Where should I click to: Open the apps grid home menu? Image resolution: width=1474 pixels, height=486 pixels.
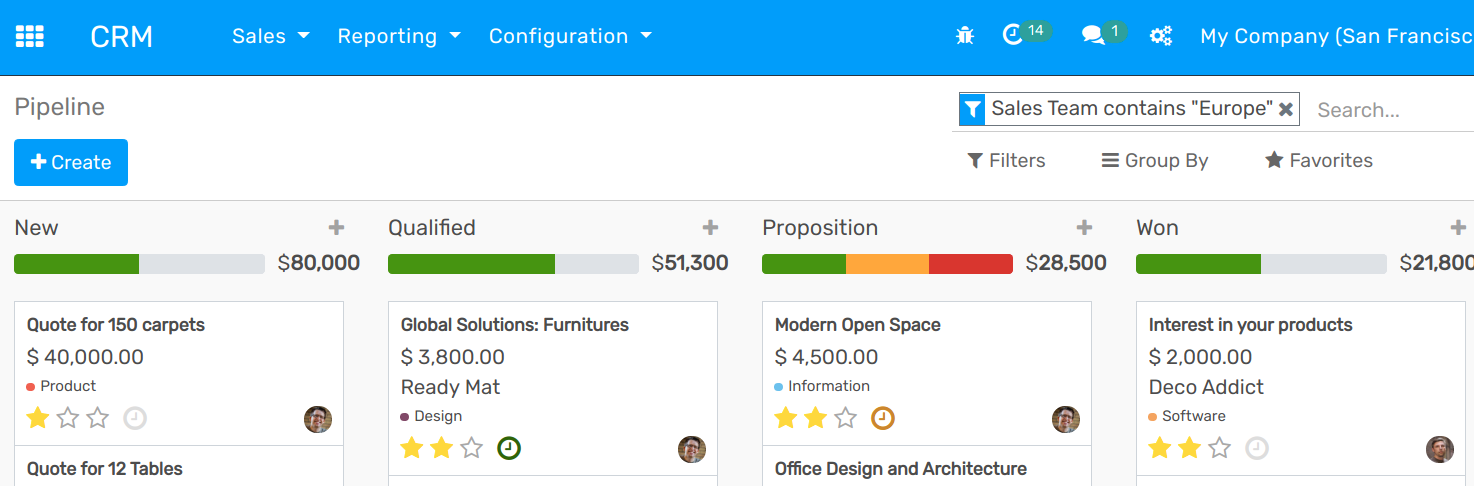tap(29, 37)
